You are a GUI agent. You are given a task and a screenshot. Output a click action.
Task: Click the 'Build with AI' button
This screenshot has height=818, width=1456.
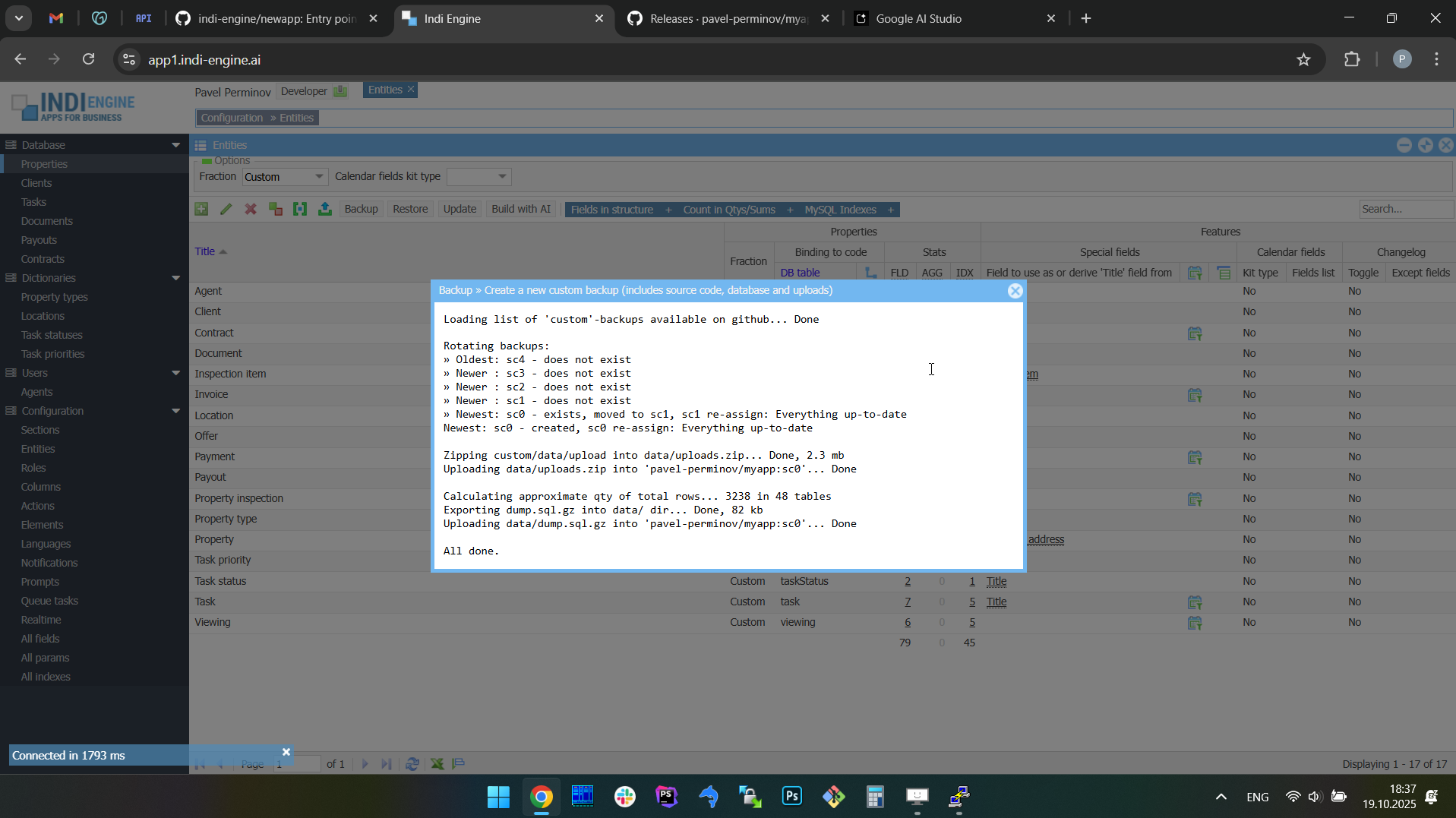click(x=520, y=210)
